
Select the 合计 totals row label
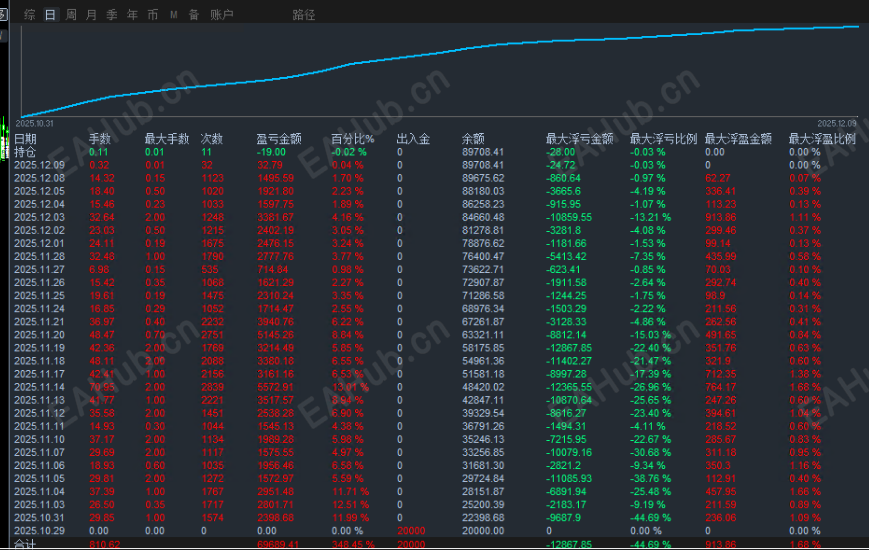[25, 544]
